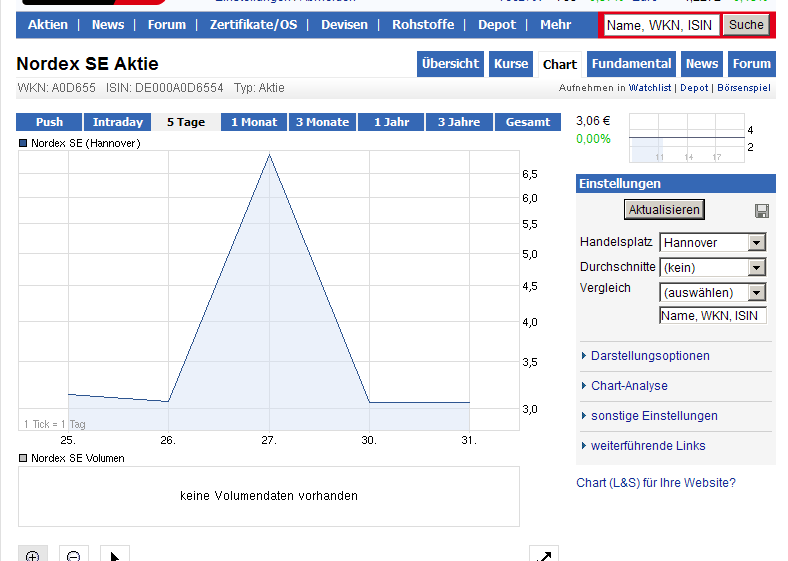
Task: Open the News item in top navigation bar
Action: (x=108, y=25)
